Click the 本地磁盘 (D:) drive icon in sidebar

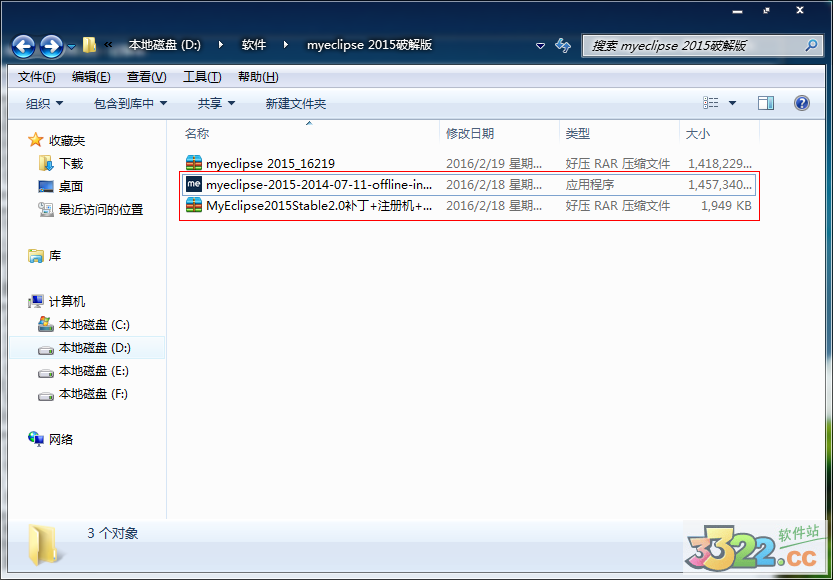click(x=46, y=350)
